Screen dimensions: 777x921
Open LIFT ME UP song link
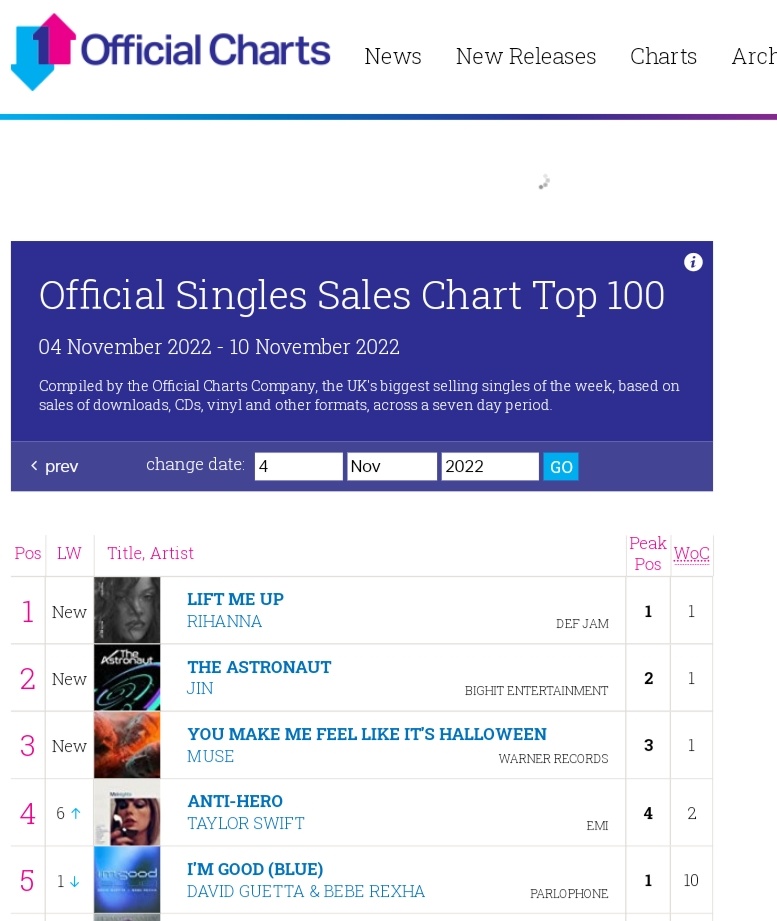coord(235,599)
